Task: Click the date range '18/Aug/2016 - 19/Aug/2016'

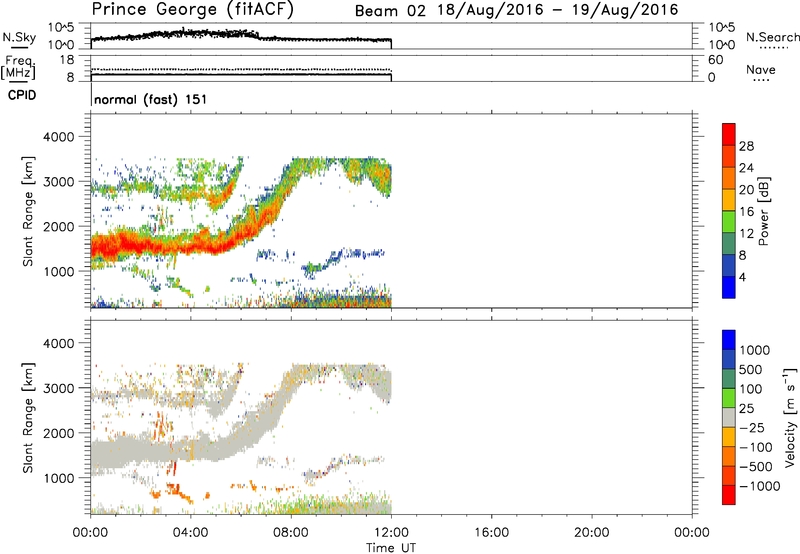Action: click(558, 10)
